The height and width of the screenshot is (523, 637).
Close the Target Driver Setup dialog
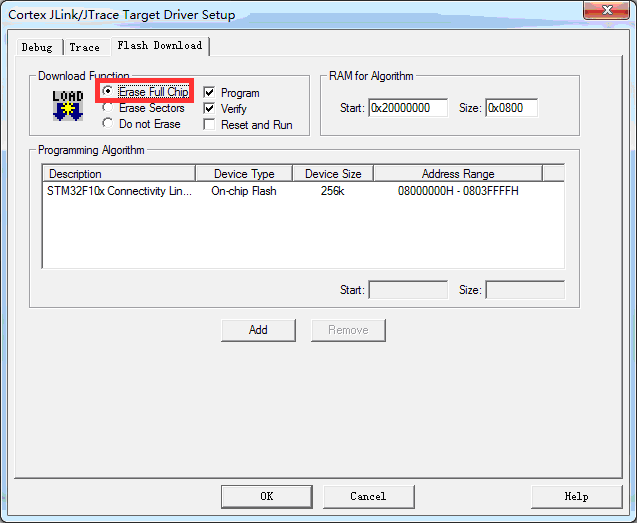607,10
